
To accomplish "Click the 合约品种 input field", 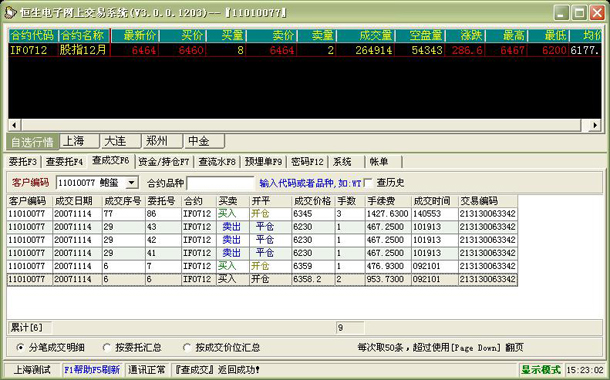I will point(221,183).
